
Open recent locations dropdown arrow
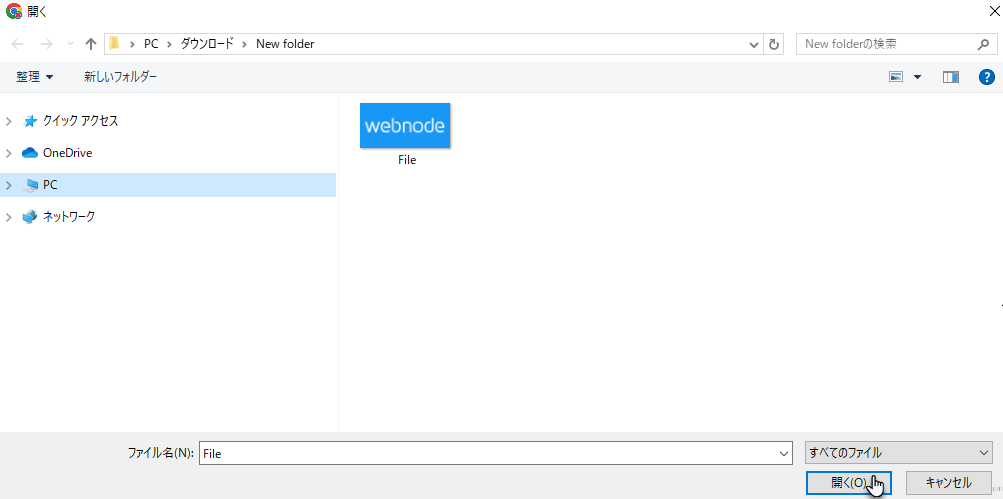click(x=70, y=44)
